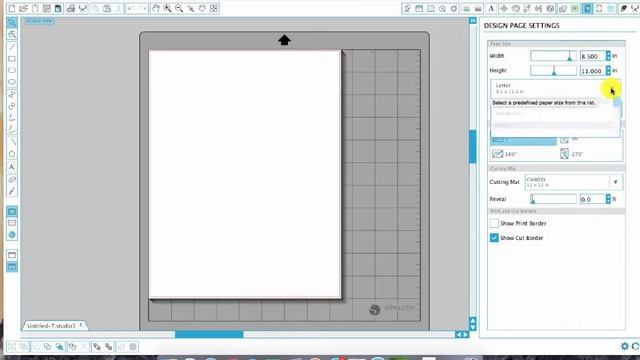Open the Cutting Mat CAMEO dropdown
640x360 pixels.
[x=574, y=182]
